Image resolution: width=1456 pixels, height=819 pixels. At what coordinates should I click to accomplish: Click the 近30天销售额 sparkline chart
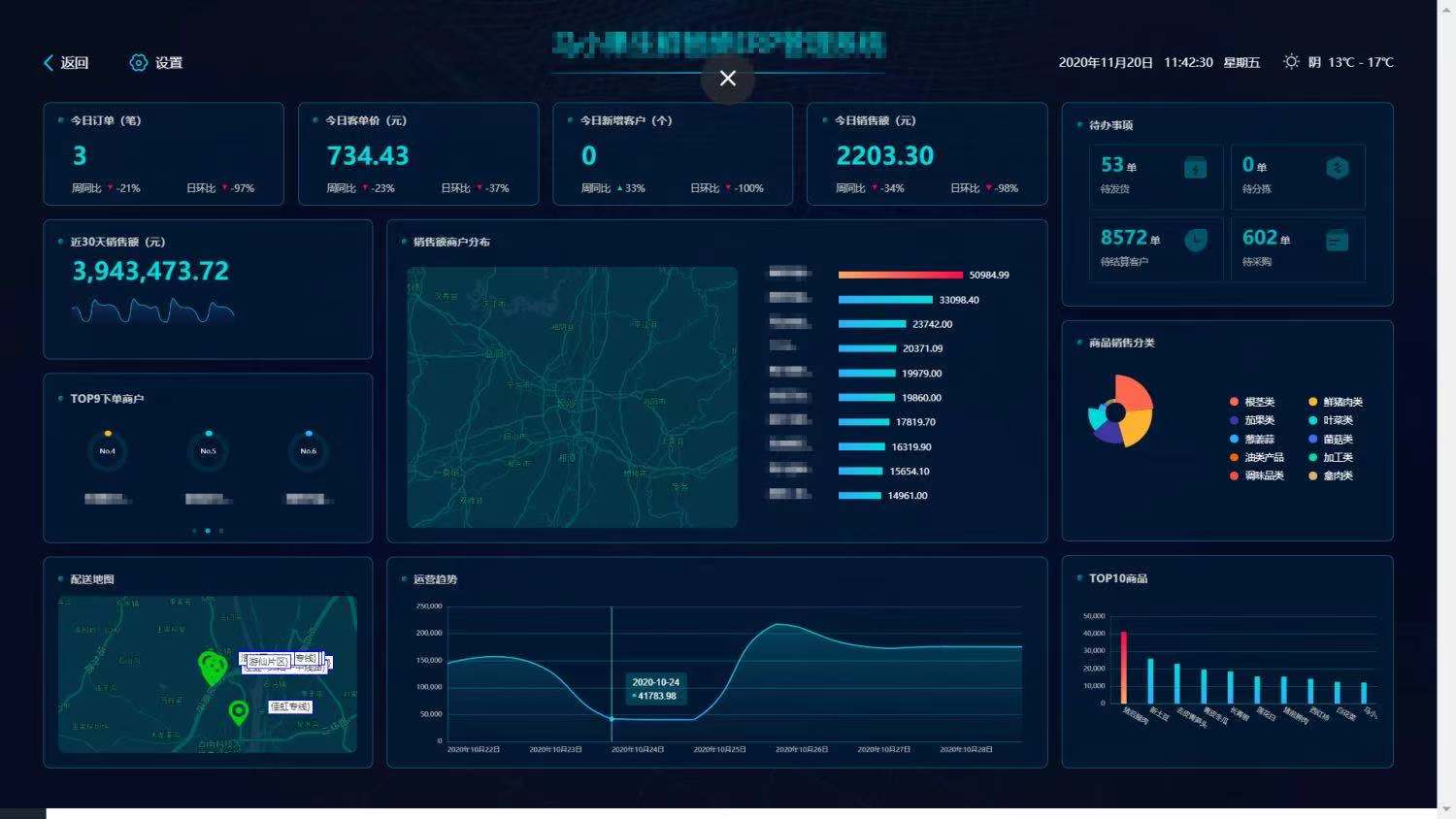[x=153, y=311]
